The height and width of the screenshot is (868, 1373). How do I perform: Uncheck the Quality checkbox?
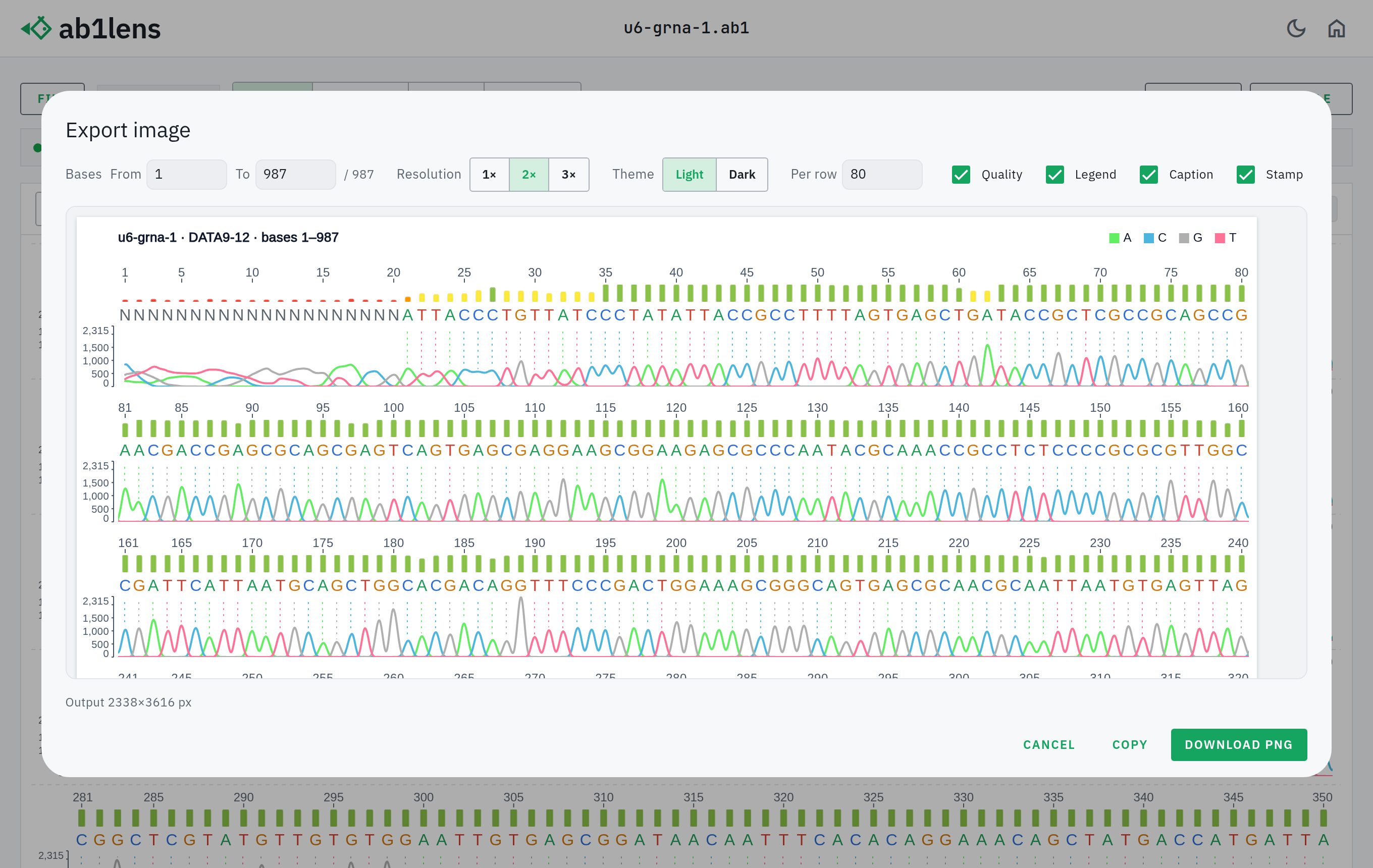[961, 175]
